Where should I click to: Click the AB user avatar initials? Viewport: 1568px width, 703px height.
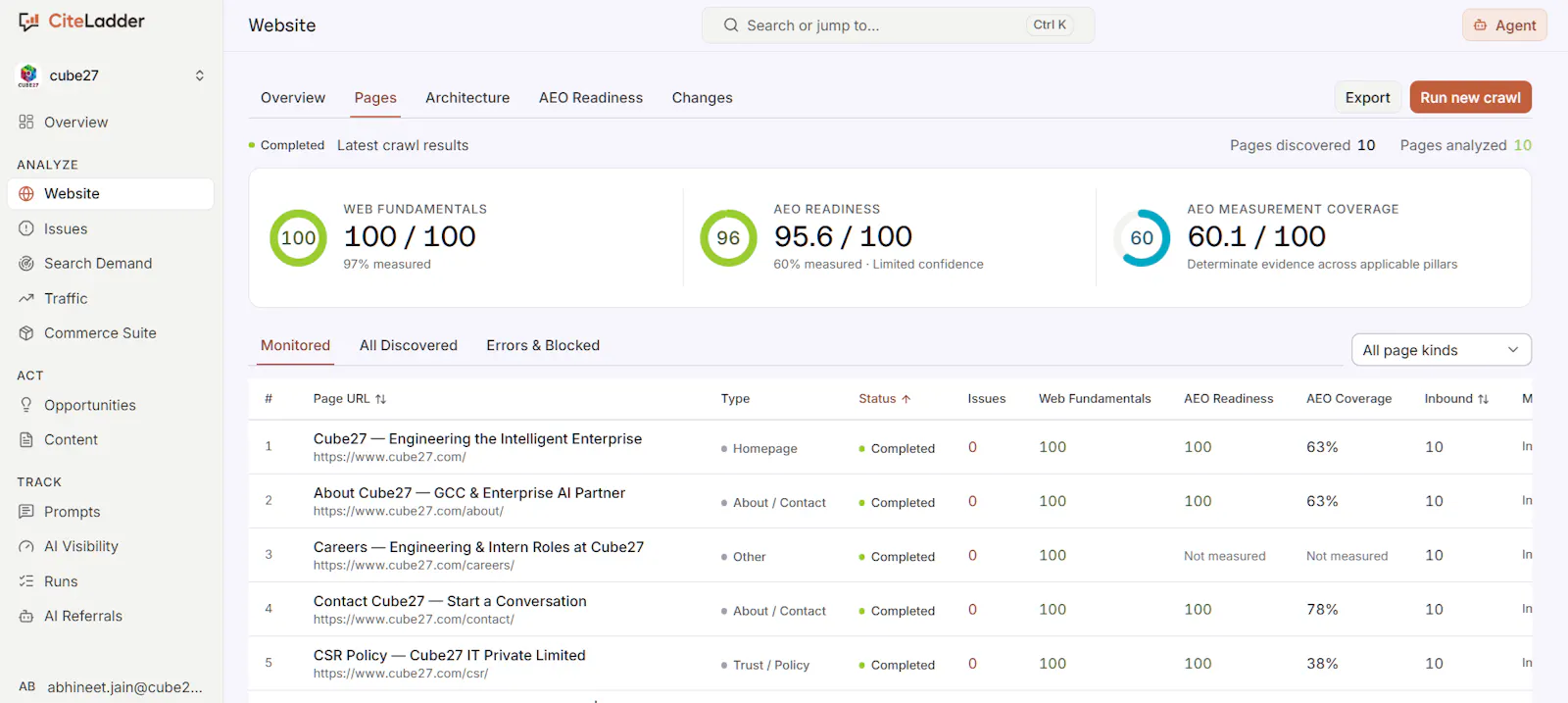pos(27,686)
